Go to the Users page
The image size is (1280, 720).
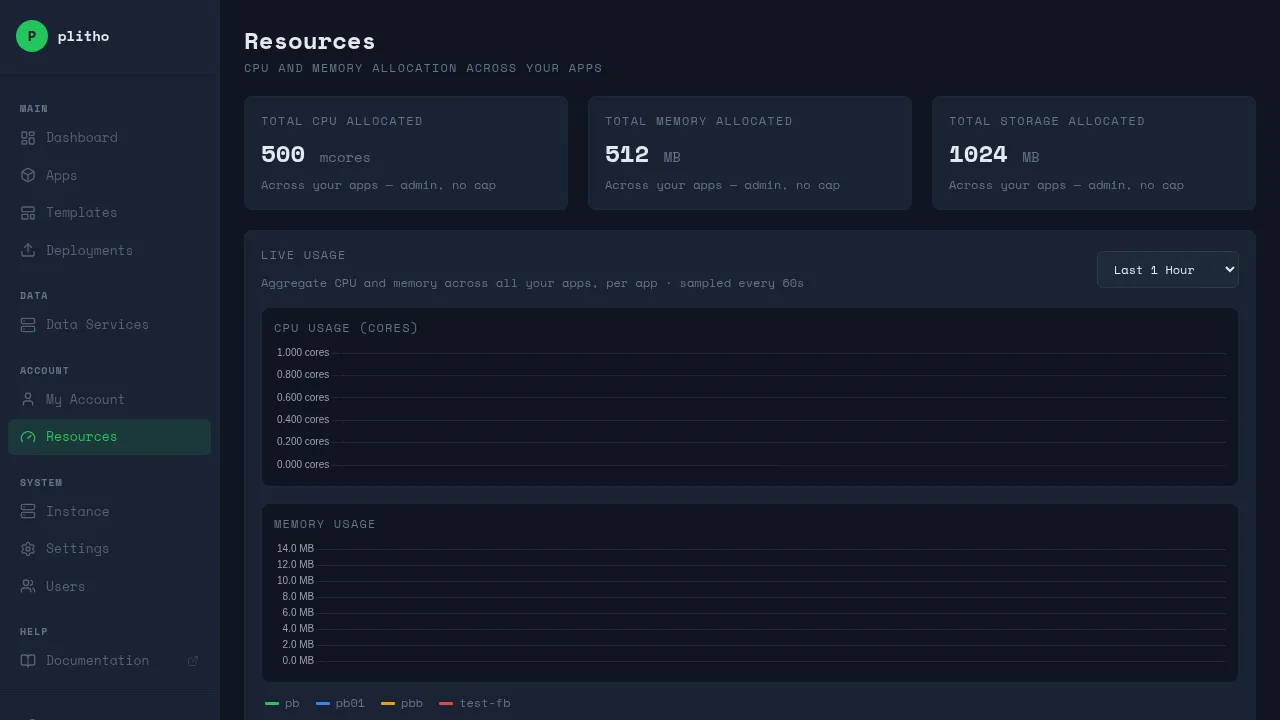[x=109, y=586]
